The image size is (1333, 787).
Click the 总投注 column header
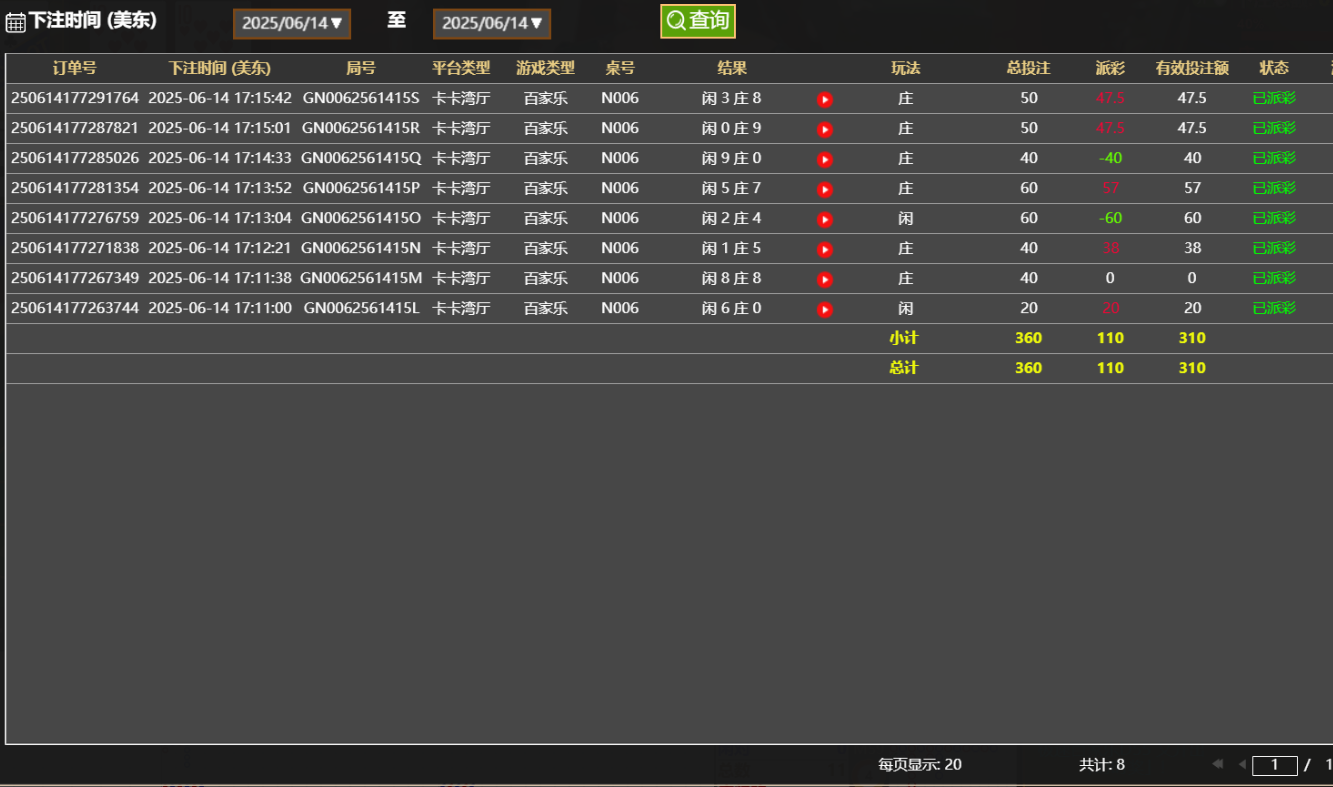pyautogui.click(x=1028, y=68)
